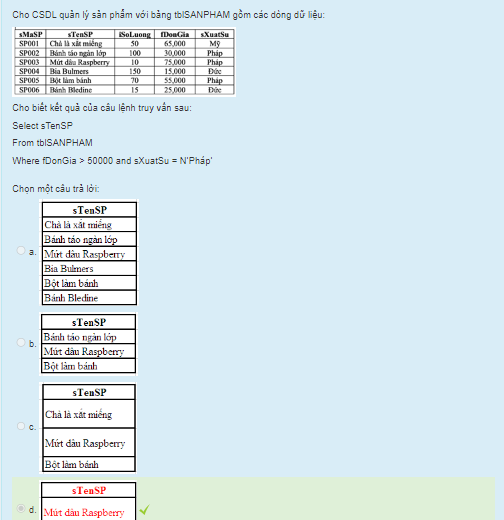The height and width of the screenshot is (520, 504).
Task: Click 'Bánh táo ngàn lớp' row in answer b
Action: pos(89,337)
